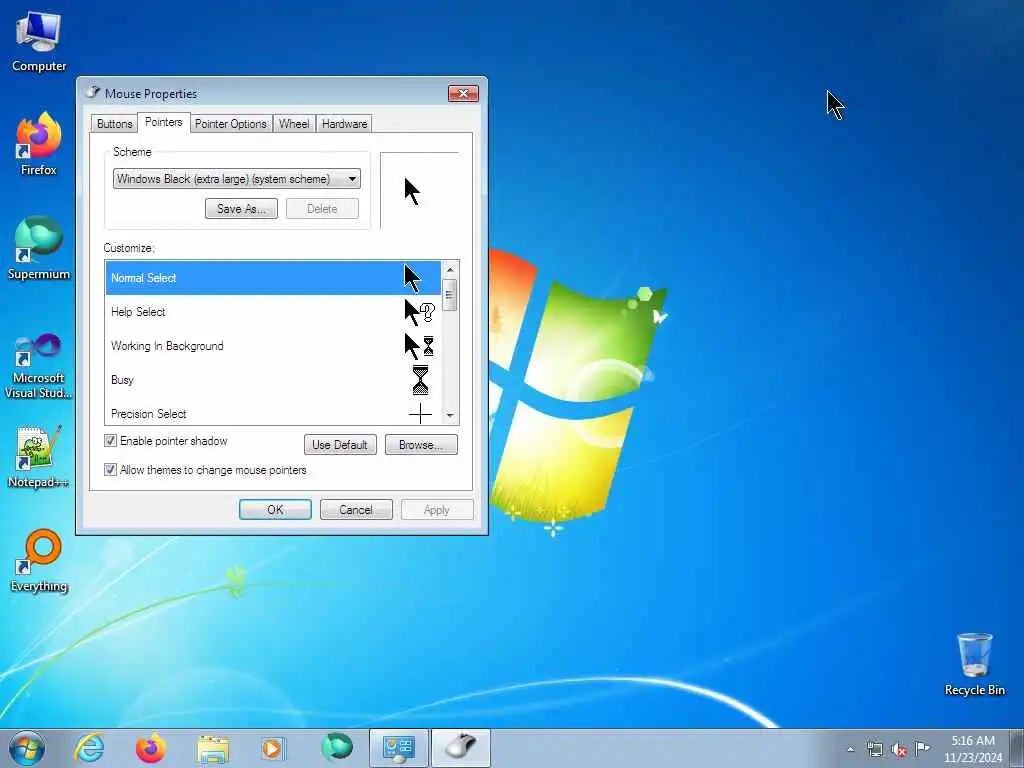Viewport: 1024px width, 768px height.
Task: Confirm with the OK button
Action: 275,509
